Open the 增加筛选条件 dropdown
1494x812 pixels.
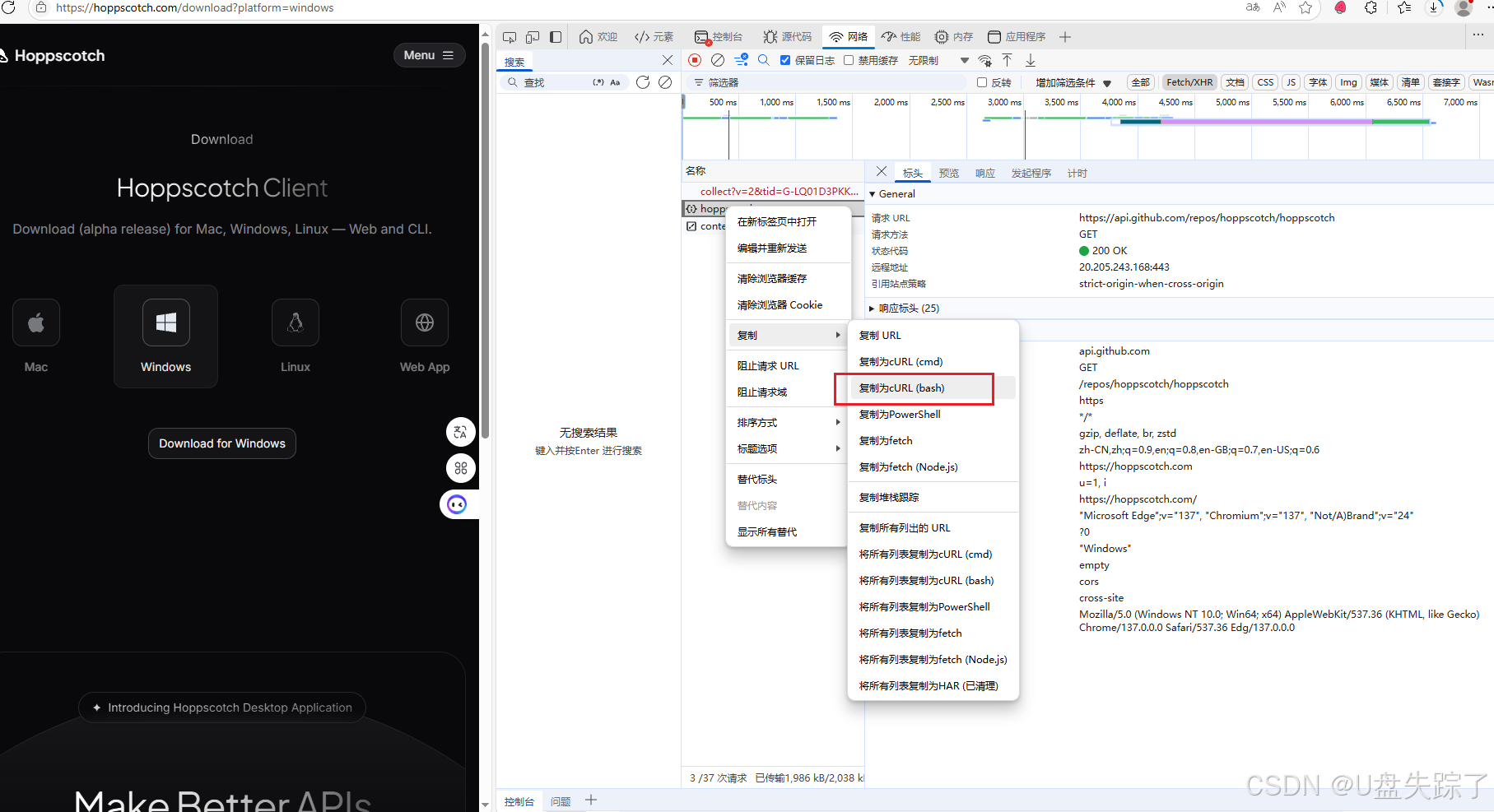1073,82
